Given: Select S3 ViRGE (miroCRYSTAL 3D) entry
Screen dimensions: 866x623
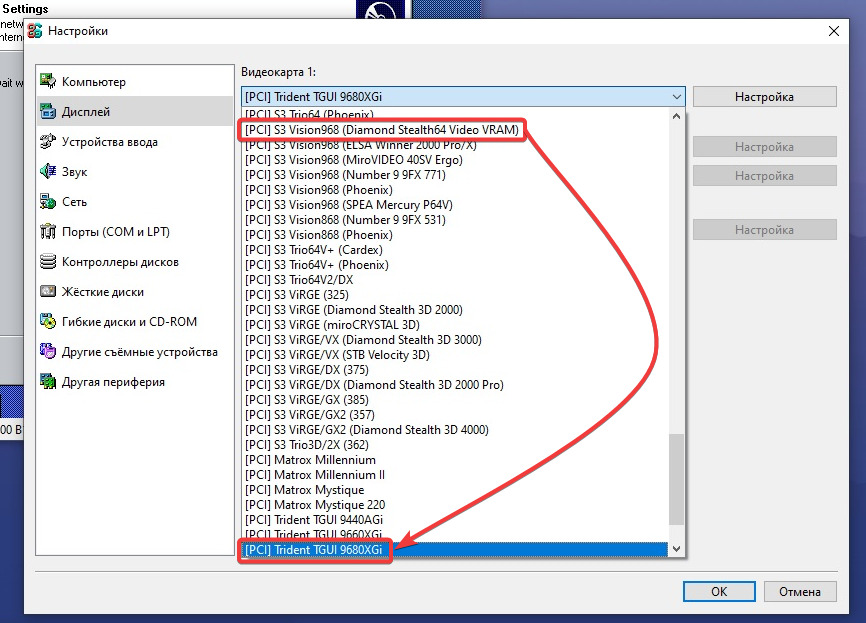Looking at the screenshot, I should point(456,324).
